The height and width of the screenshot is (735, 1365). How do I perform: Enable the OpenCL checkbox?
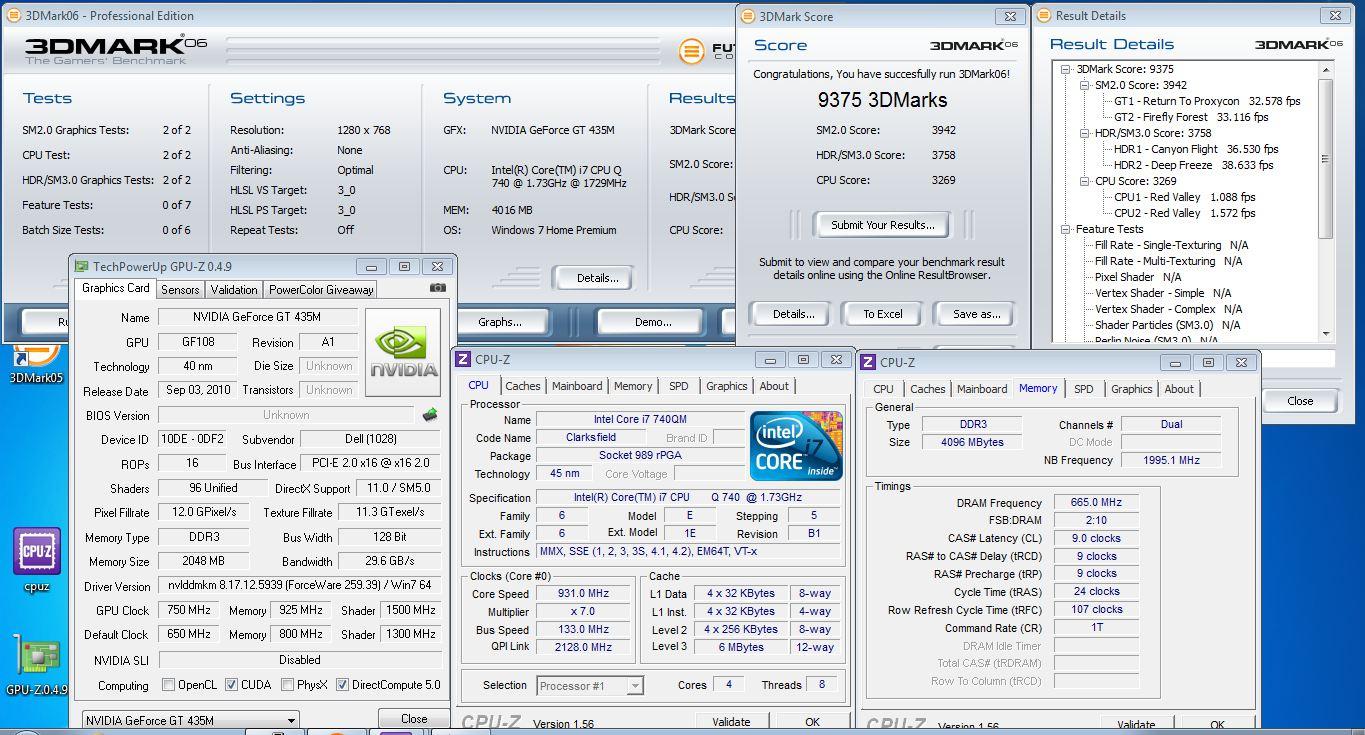pyautogui.click(x=169, y=685)
